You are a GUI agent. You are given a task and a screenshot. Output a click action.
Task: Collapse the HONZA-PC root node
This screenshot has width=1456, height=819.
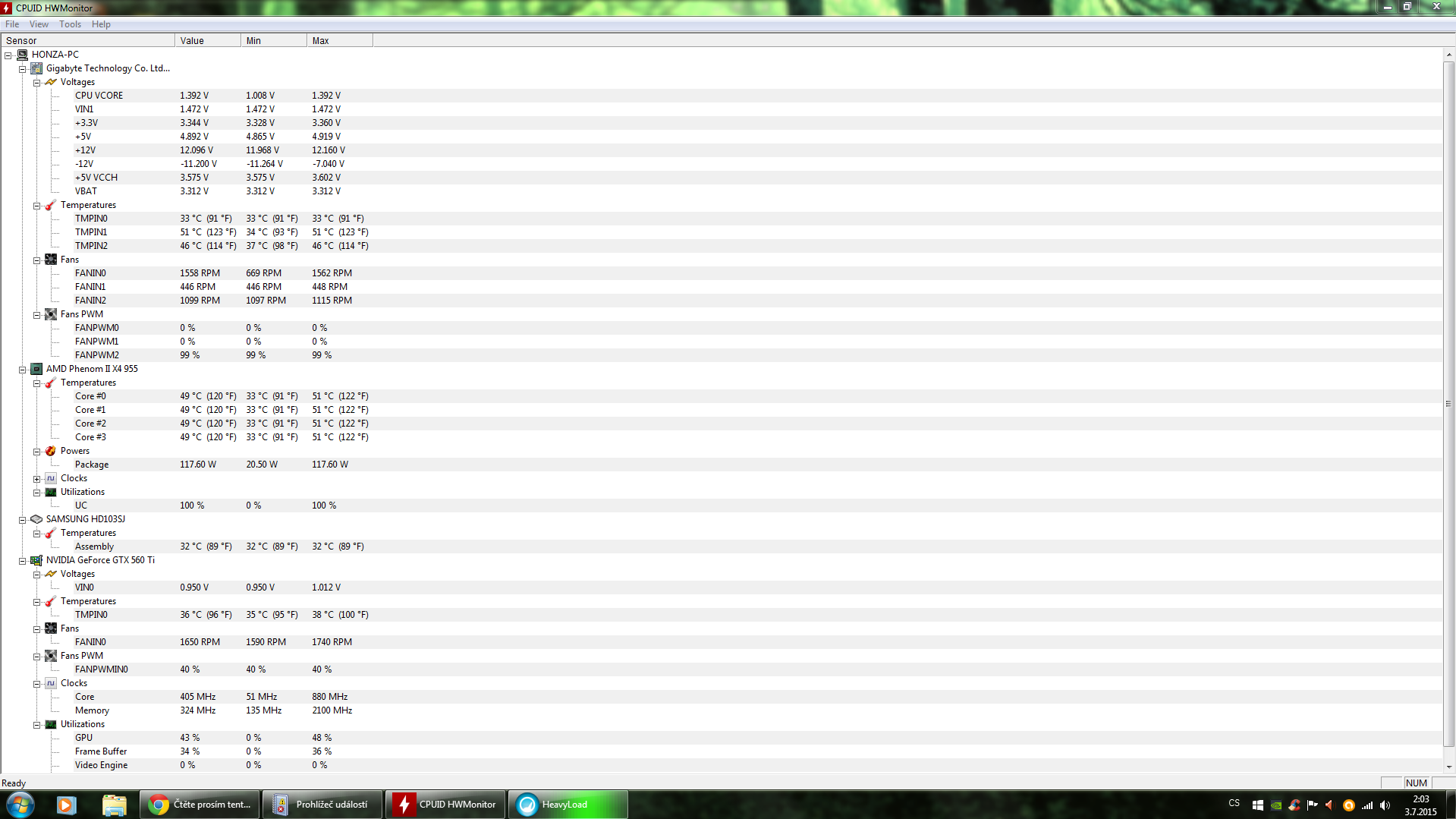8,55
